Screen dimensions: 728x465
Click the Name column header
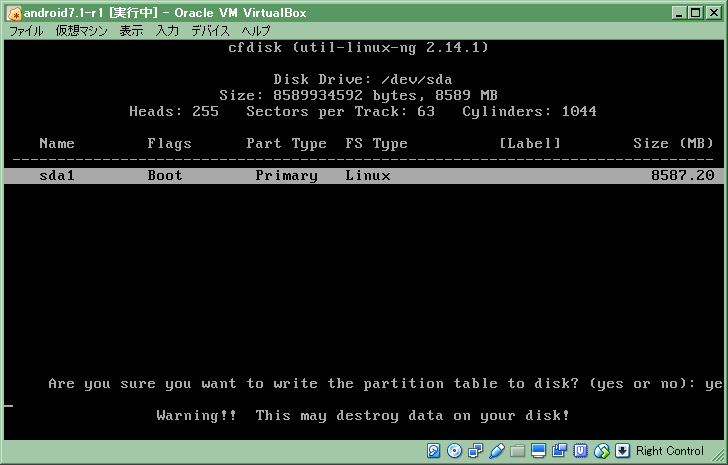(x=57, y=143)
